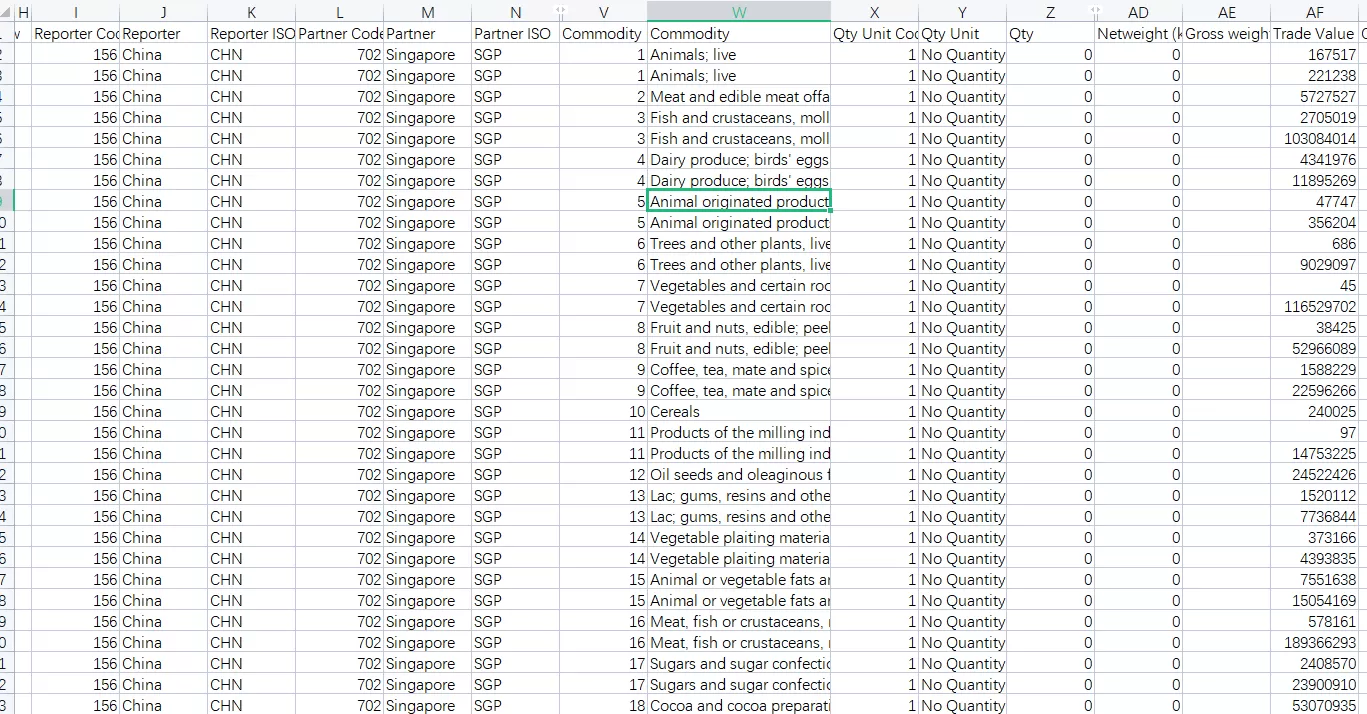The height and width of the screenshot is (714, 1367).
Task: Click trade value 686
Action: click(1314, 243)
